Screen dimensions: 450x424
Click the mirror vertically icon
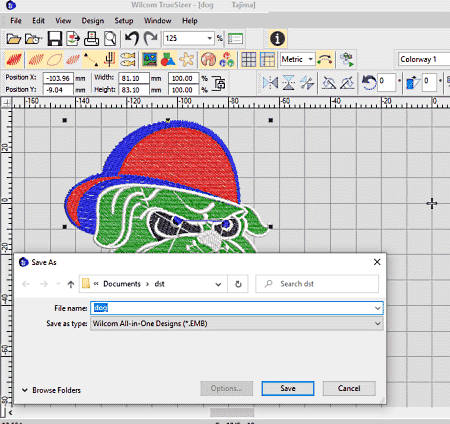288,83
